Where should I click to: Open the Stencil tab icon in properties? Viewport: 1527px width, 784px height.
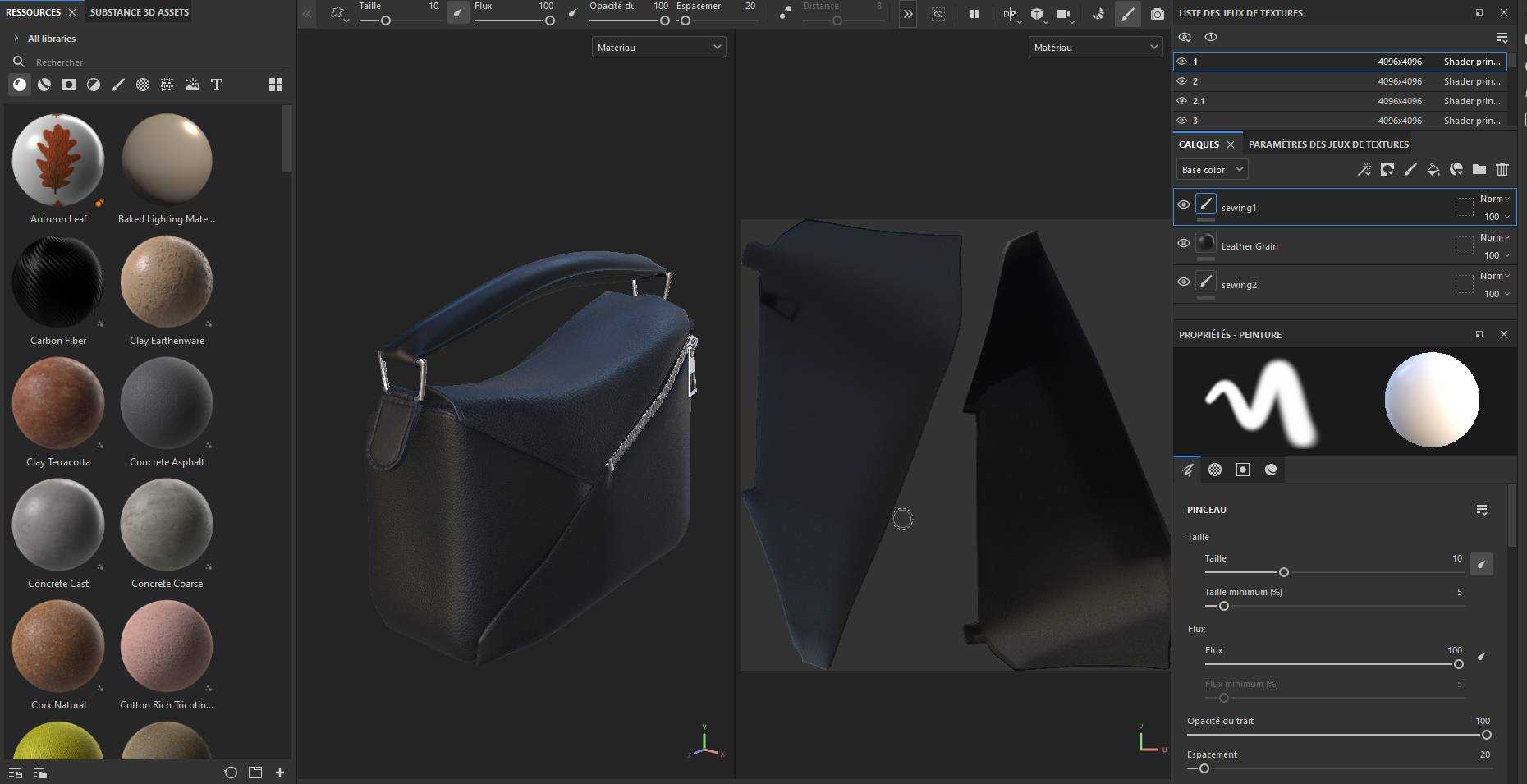click(x=1243, y=470)
